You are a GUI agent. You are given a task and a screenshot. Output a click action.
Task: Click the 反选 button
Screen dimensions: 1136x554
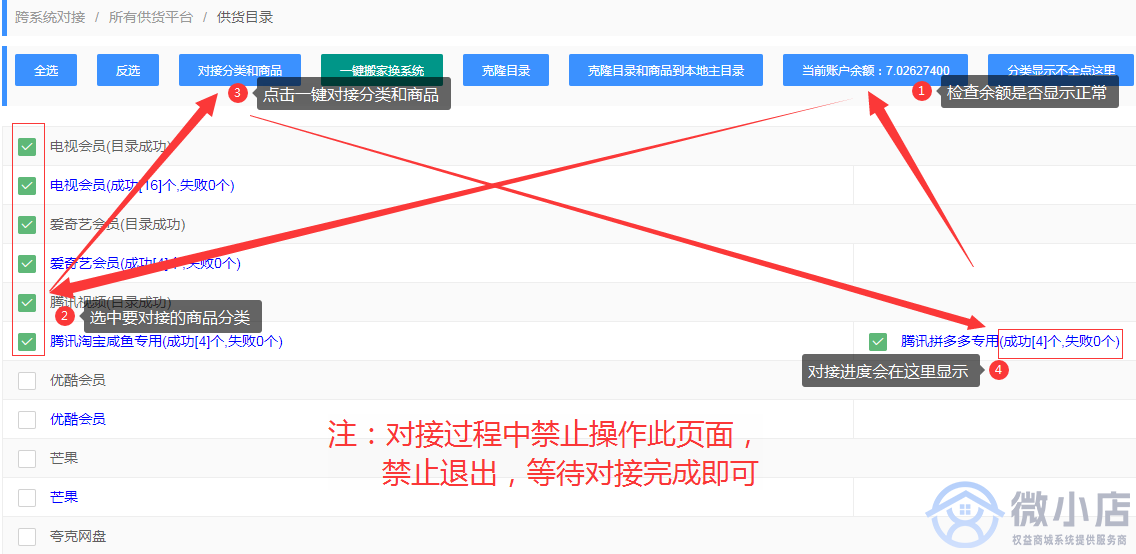click(x=128, y=70)
